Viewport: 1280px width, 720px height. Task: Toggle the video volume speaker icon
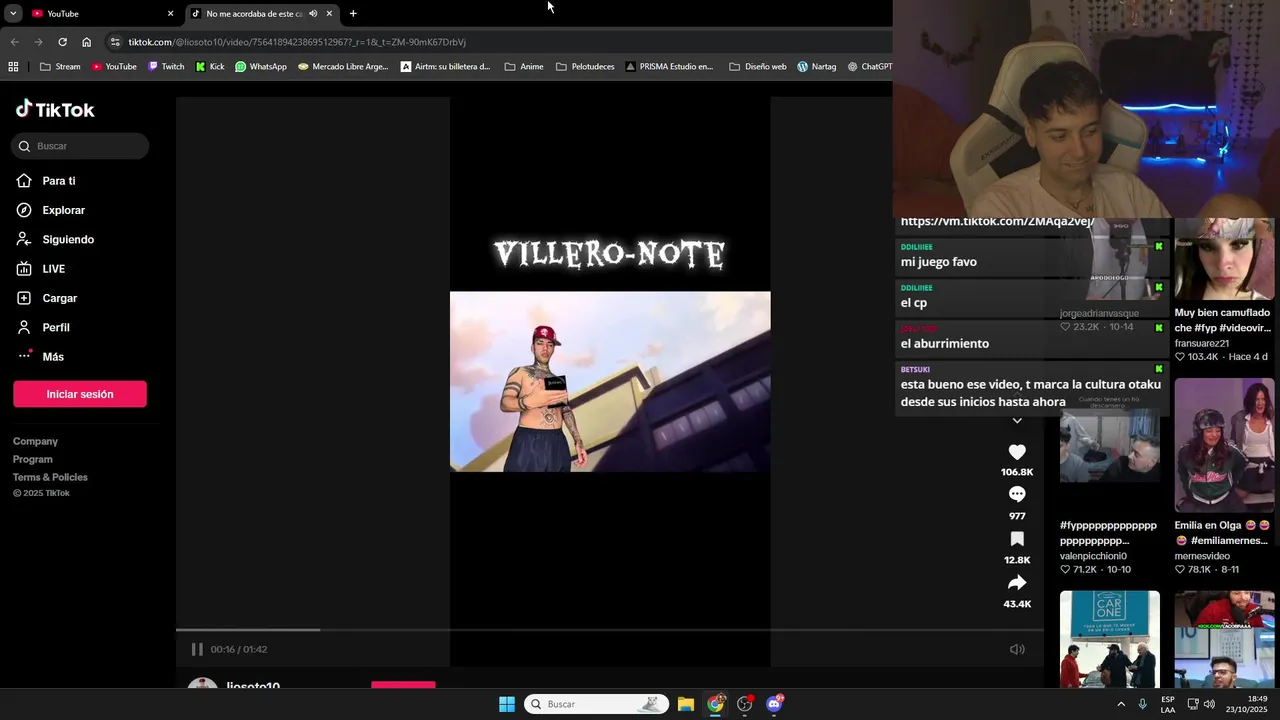tap(1017, 649)
